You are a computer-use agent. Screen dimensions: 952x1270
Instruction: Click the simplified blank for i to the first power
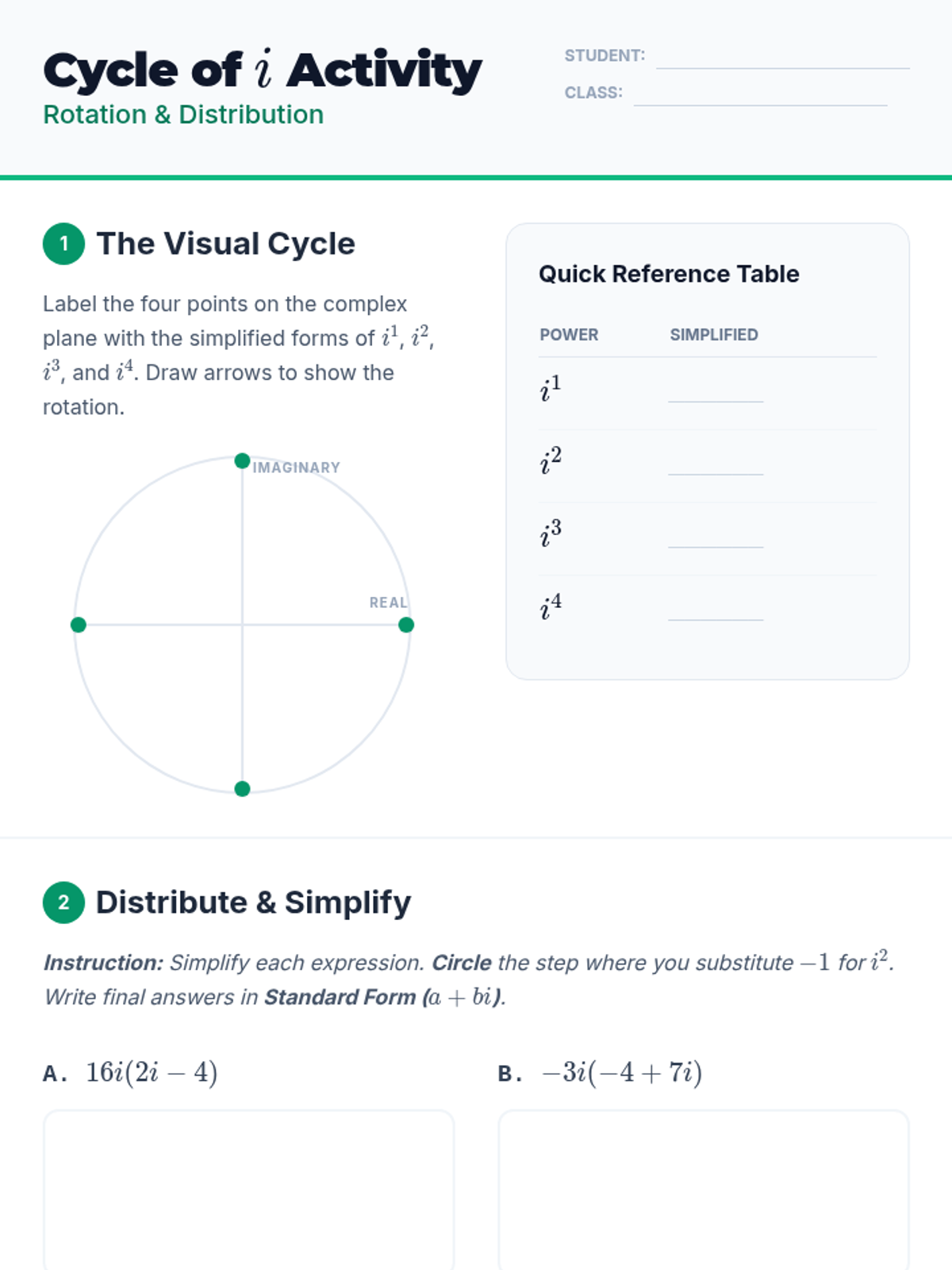click(716, 392)
